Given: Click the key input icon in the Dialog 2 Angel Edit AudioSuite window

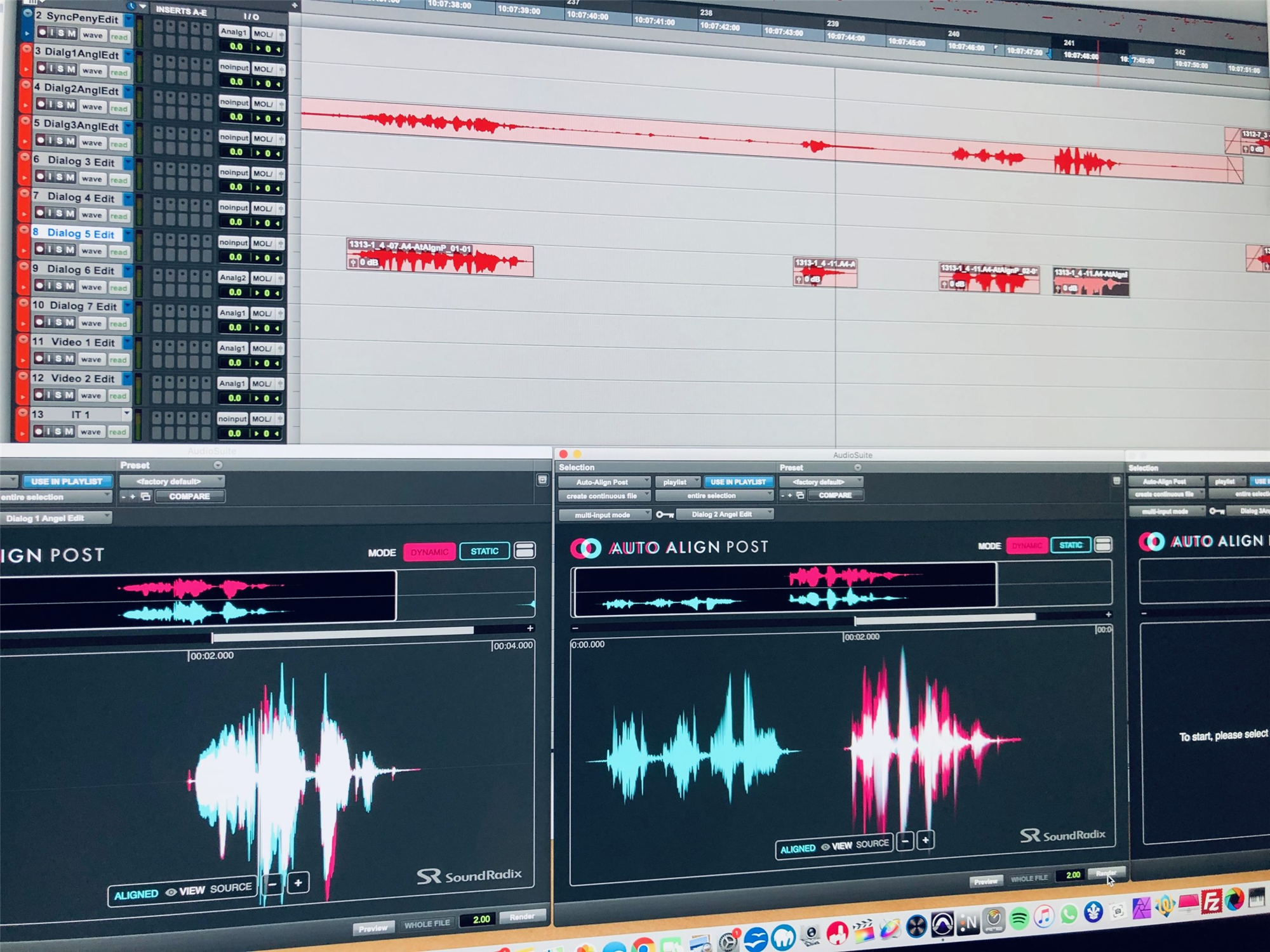Looking at the screenshot, I should pyautogui.click(x=664, y=515).
